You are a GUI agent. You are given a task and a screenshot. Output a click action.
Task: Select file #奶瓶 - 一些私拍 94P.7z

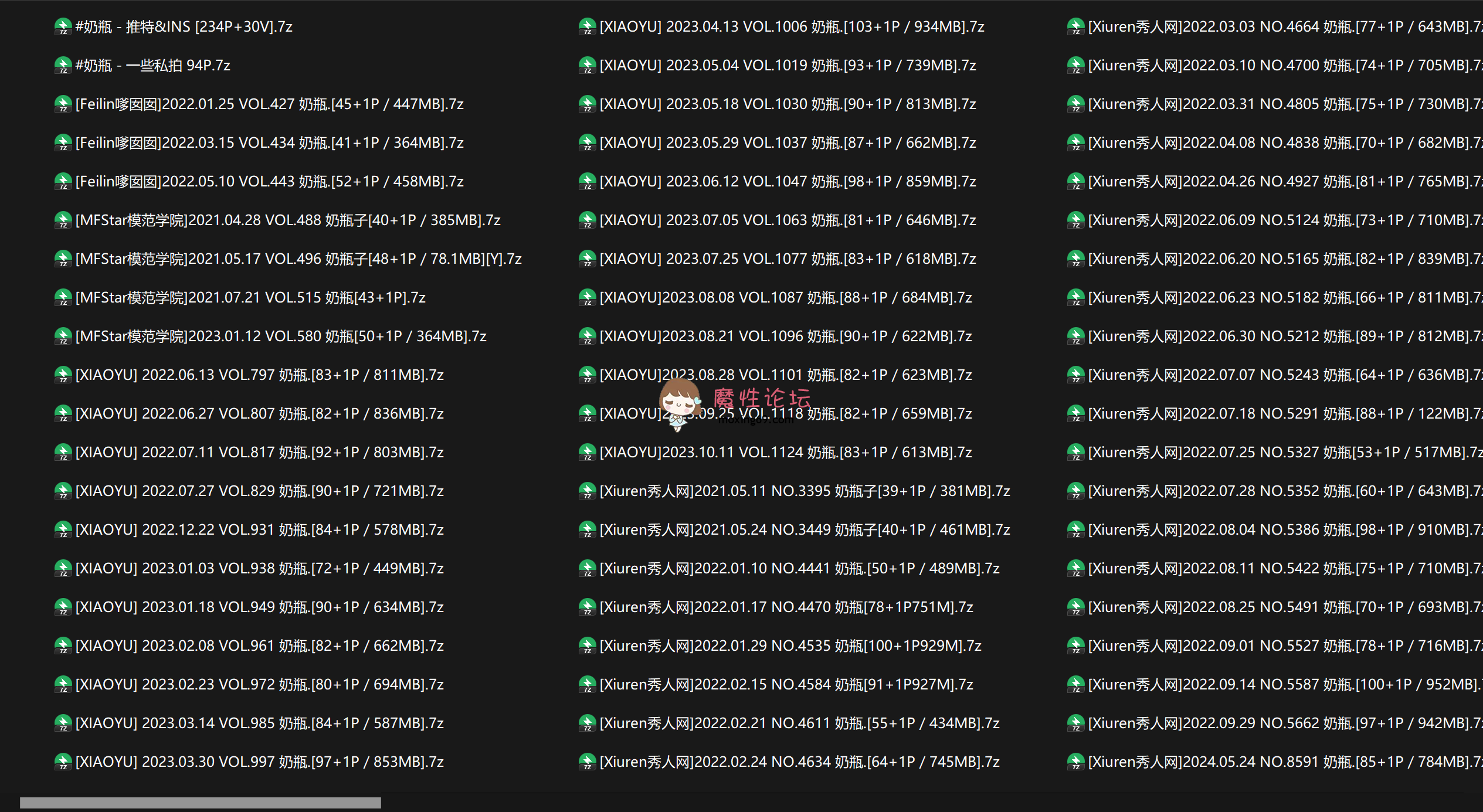point(153,66)
